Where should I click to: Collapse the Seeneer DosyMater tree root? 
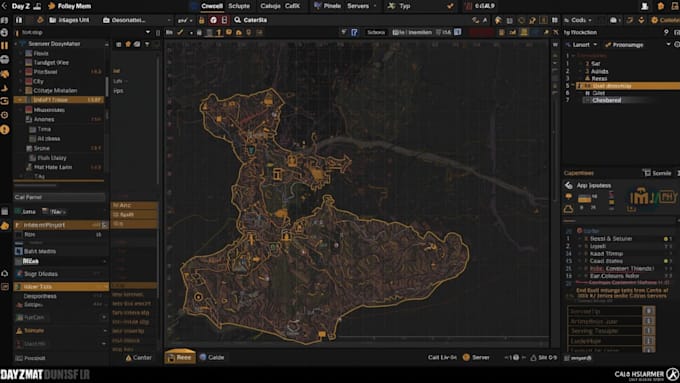16,44
